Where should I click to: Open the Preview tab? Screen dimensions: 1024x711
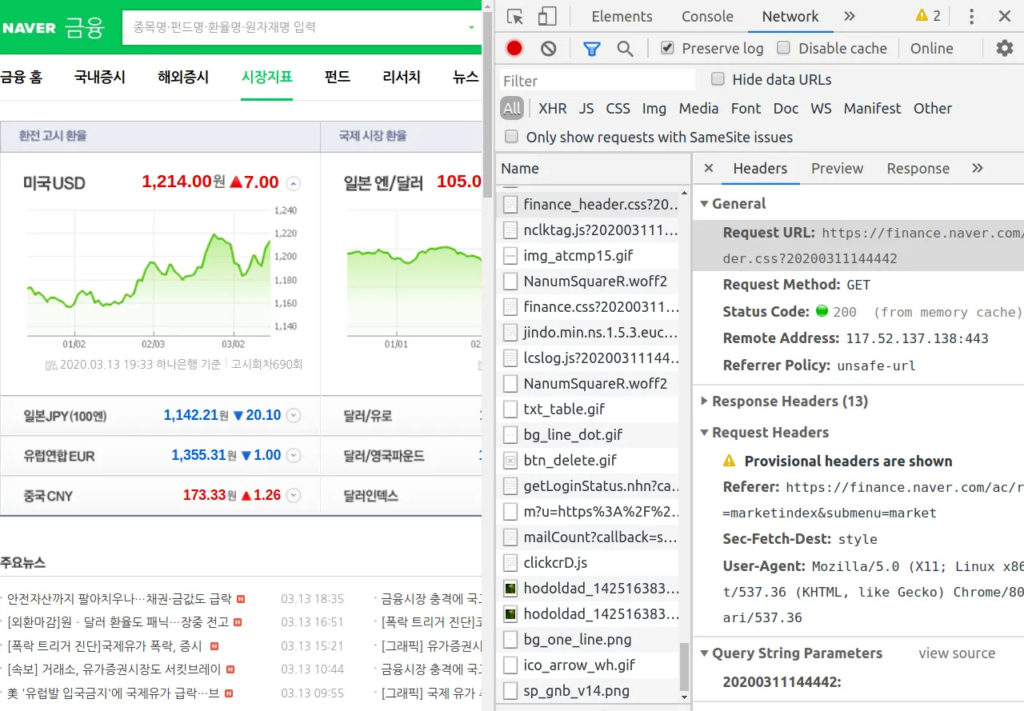(837, 168)
